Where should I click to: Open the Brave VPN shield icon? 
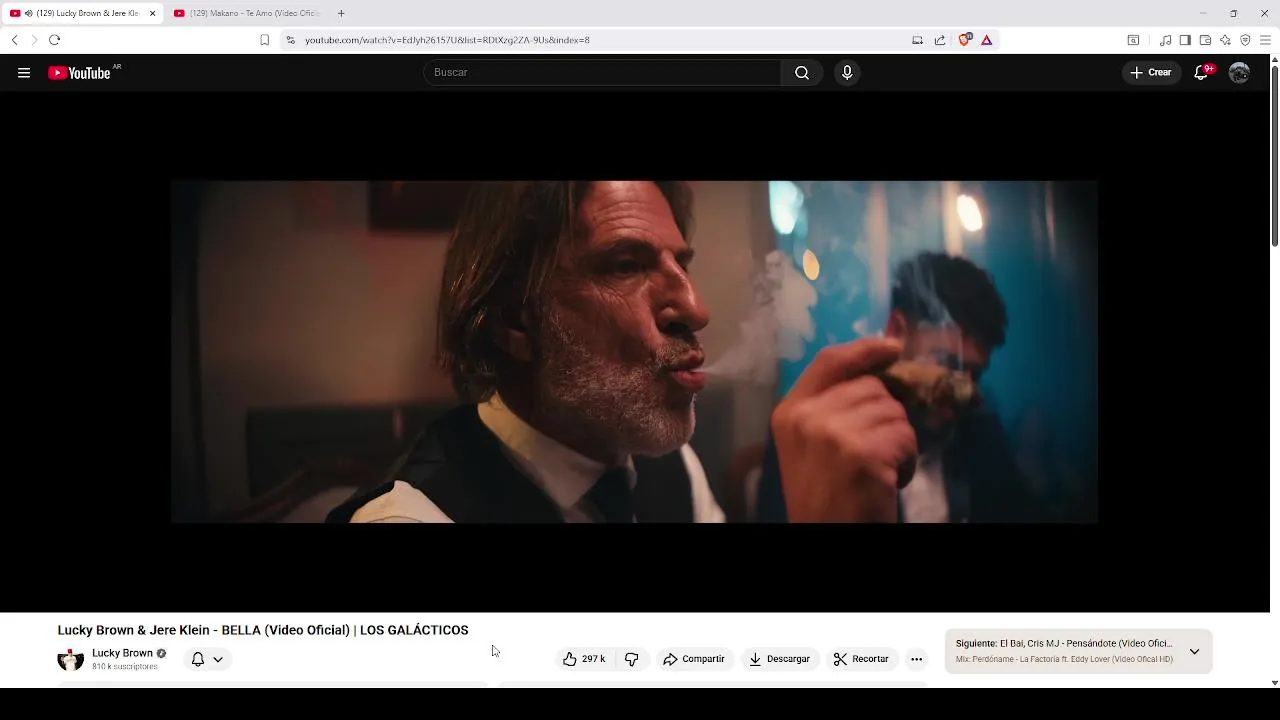[x=1245, y=40]
